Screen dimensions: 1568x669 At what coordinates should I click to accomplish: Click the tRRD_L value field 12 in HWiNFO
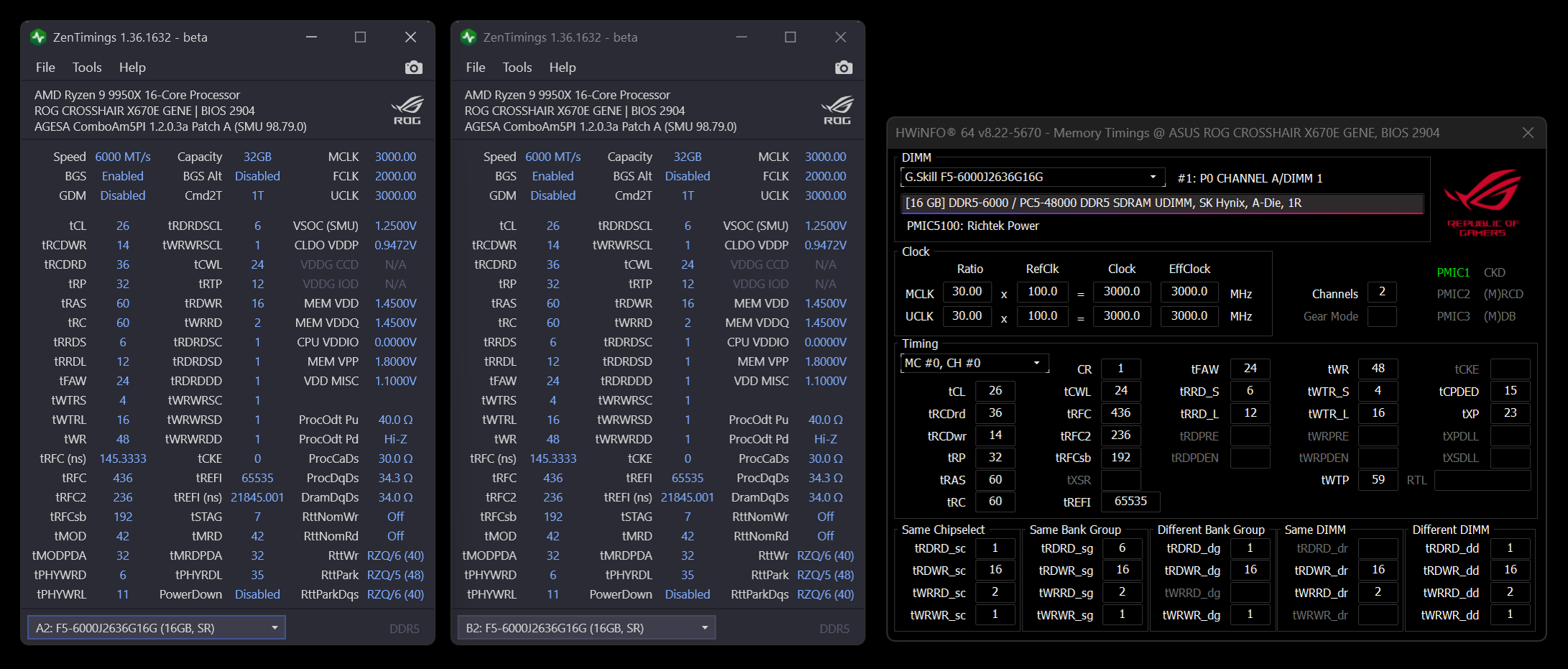click(x=1250, y=413)
